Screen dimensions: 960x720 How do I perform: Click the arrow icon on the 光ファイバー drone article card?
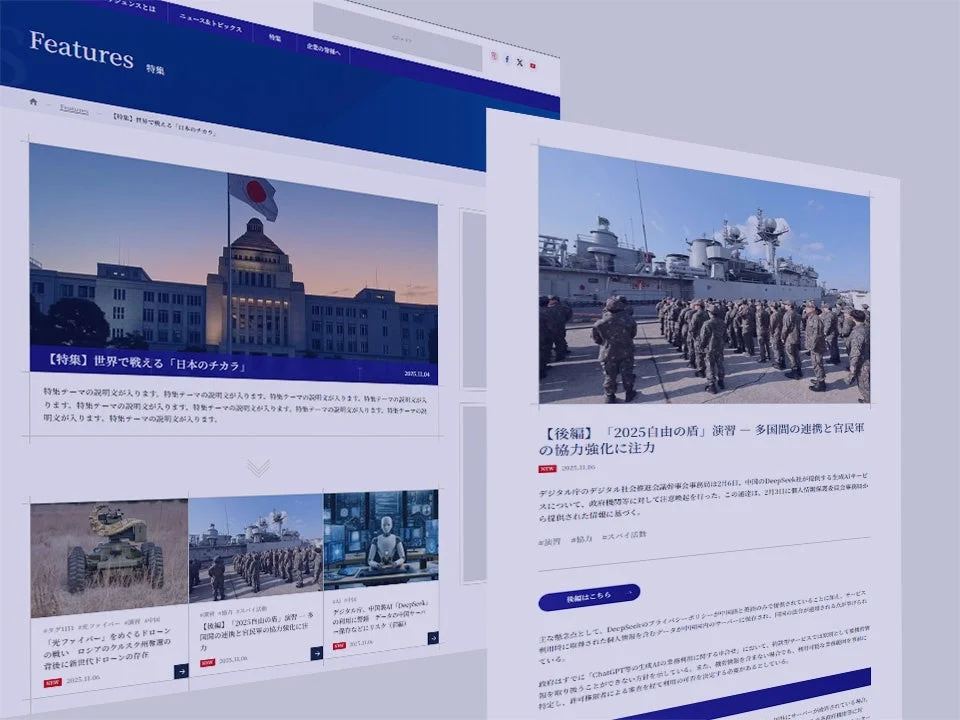tap(182, 669)
